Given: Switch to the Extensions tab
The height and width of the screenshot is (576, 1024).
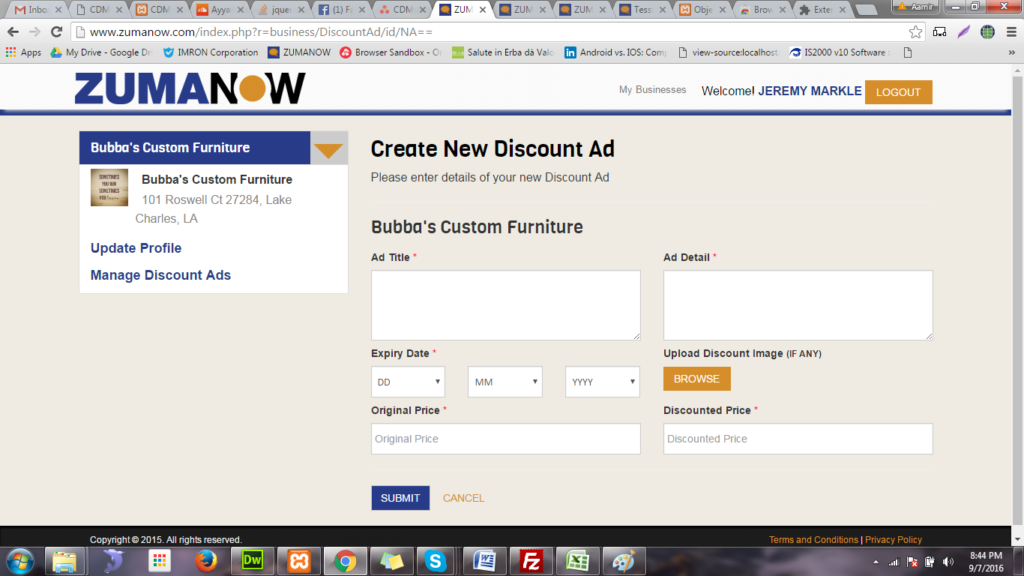Looking at the screenshot, I should point(822,10).
